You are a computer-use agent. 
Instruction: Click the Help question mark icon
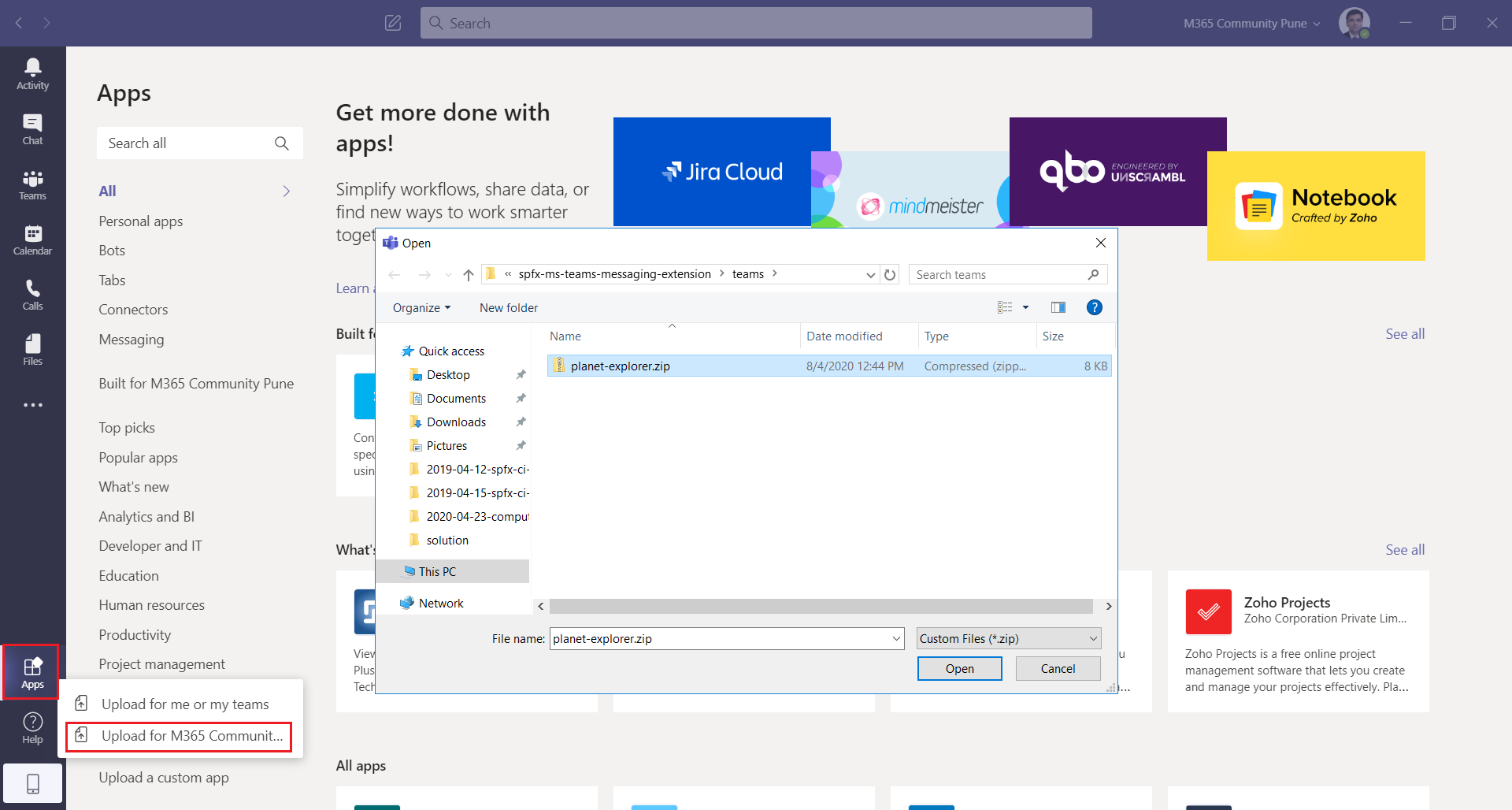point(32,727)
